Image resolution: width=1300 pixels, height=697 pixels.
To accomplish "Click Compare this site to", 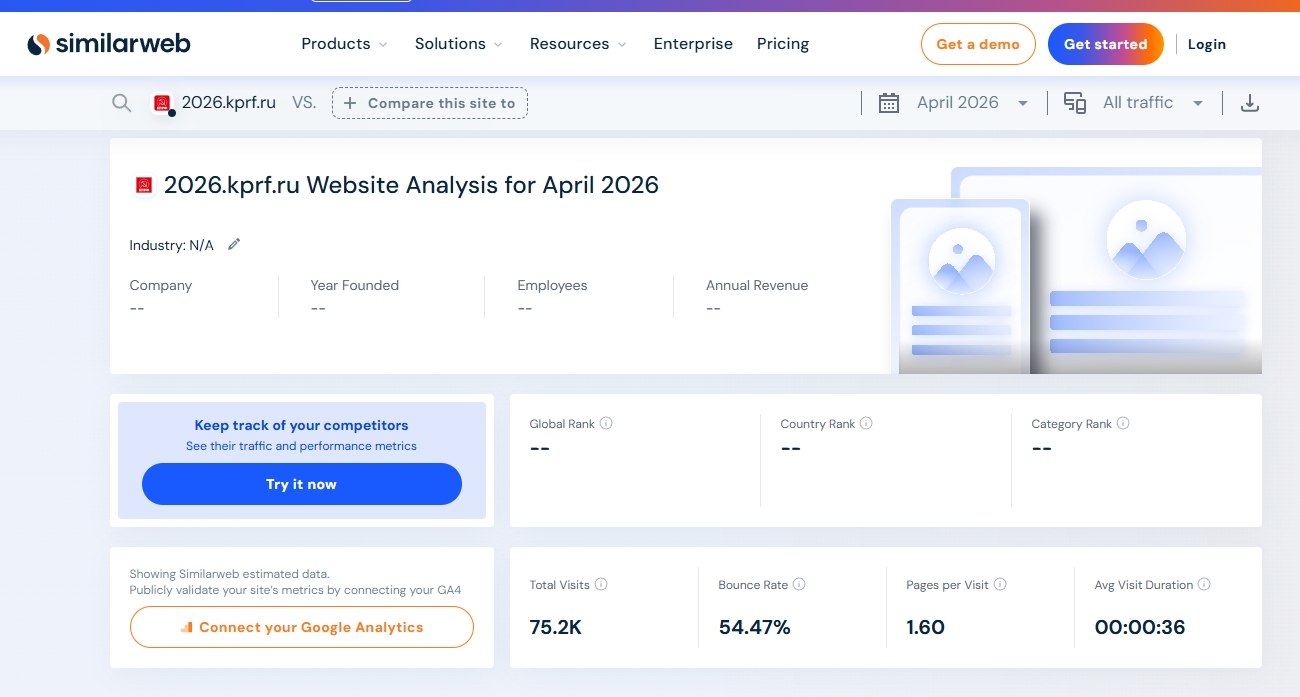I will (430, 103).
